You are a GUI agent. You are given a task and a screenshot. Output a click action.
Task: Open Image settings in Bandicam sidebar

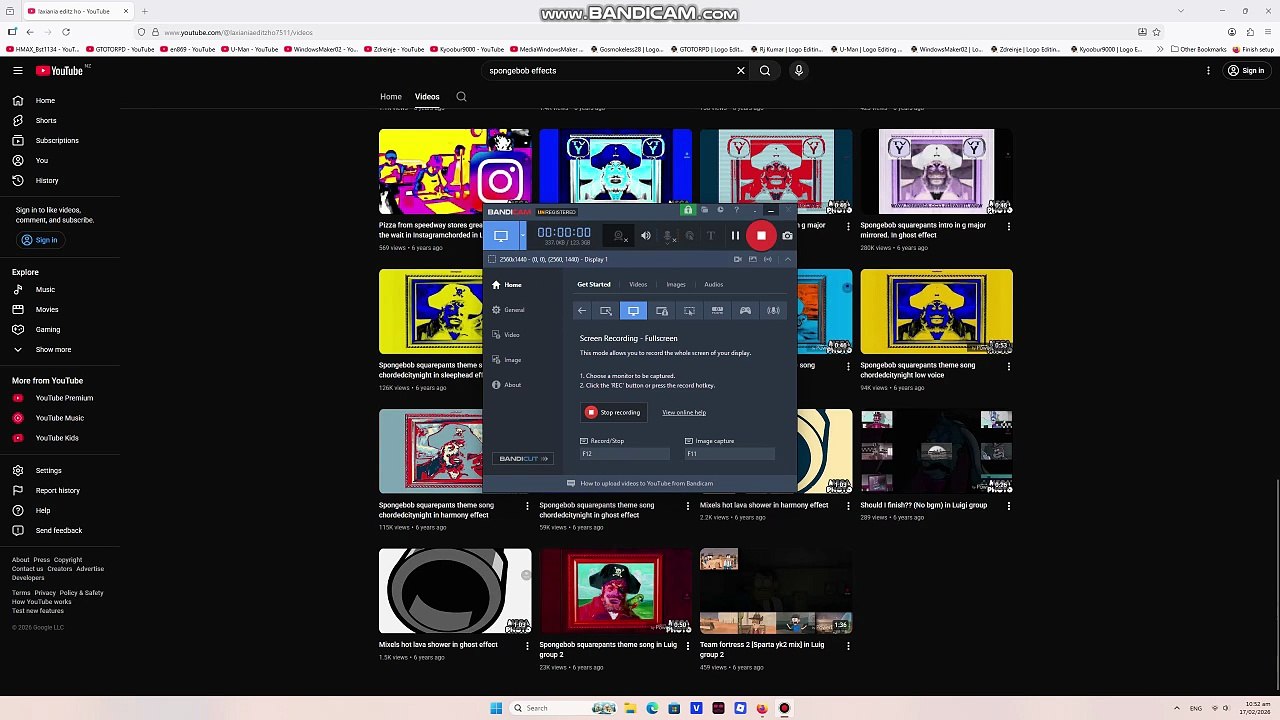[x=506, y=360]
